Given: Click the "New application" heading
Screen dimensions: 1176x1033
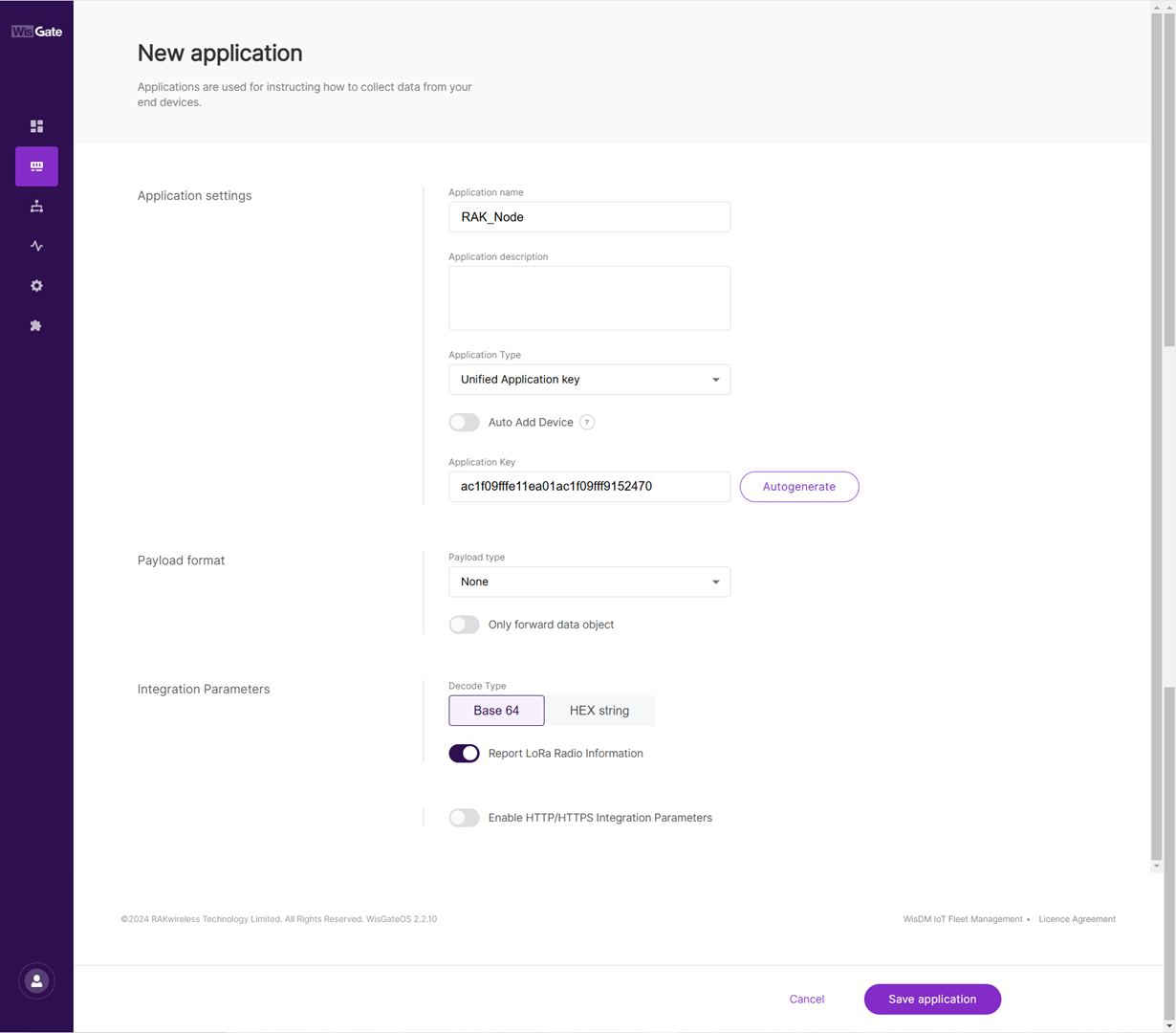Looking at the screenshot, I should pyautogui.click(x=220, y=54).
